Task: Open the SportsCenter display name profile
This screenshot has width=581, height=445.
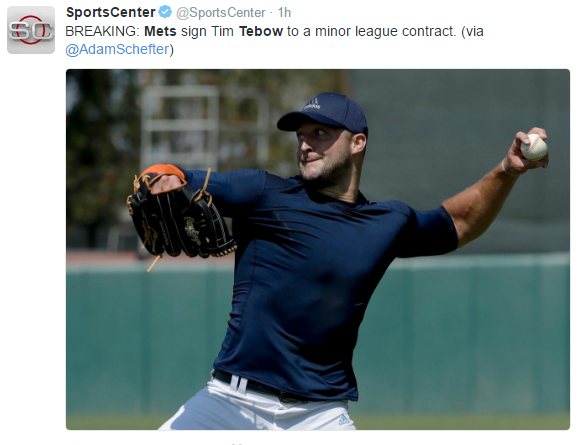Action: point(110,12)
